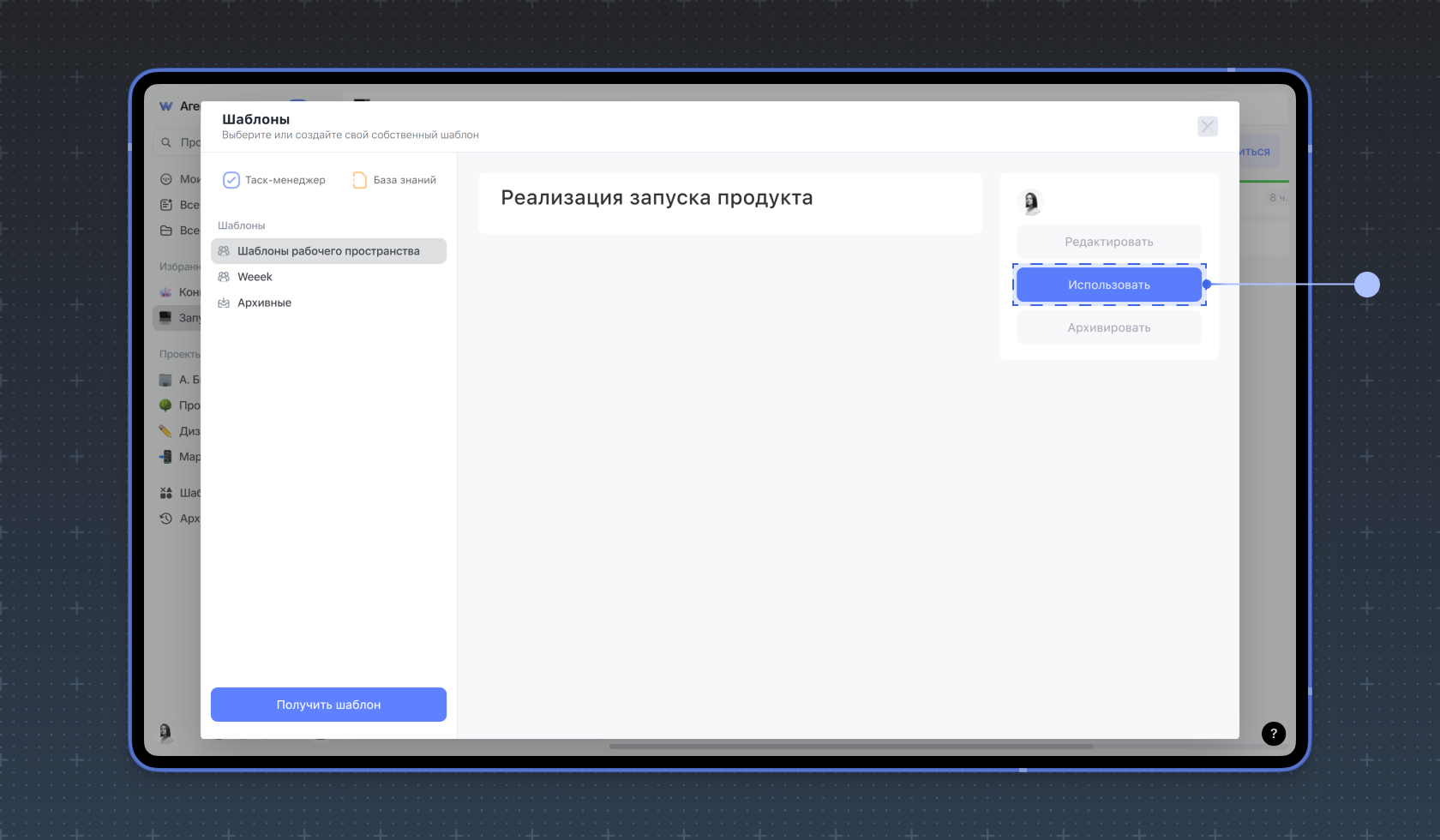Close the Шаблоны dialog with X
This screenshot has width=1440, height=840.
[x=1207, y=127]
